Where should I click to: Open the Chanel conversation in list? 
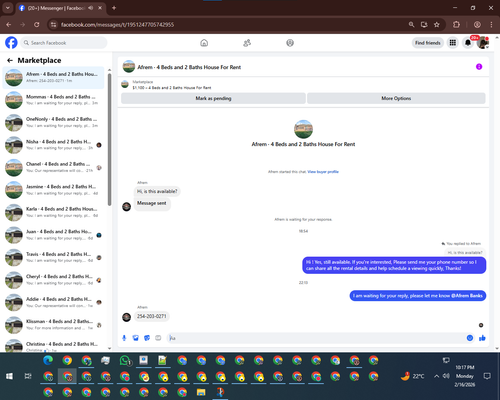pyautogui.click(x=53, y=167)
